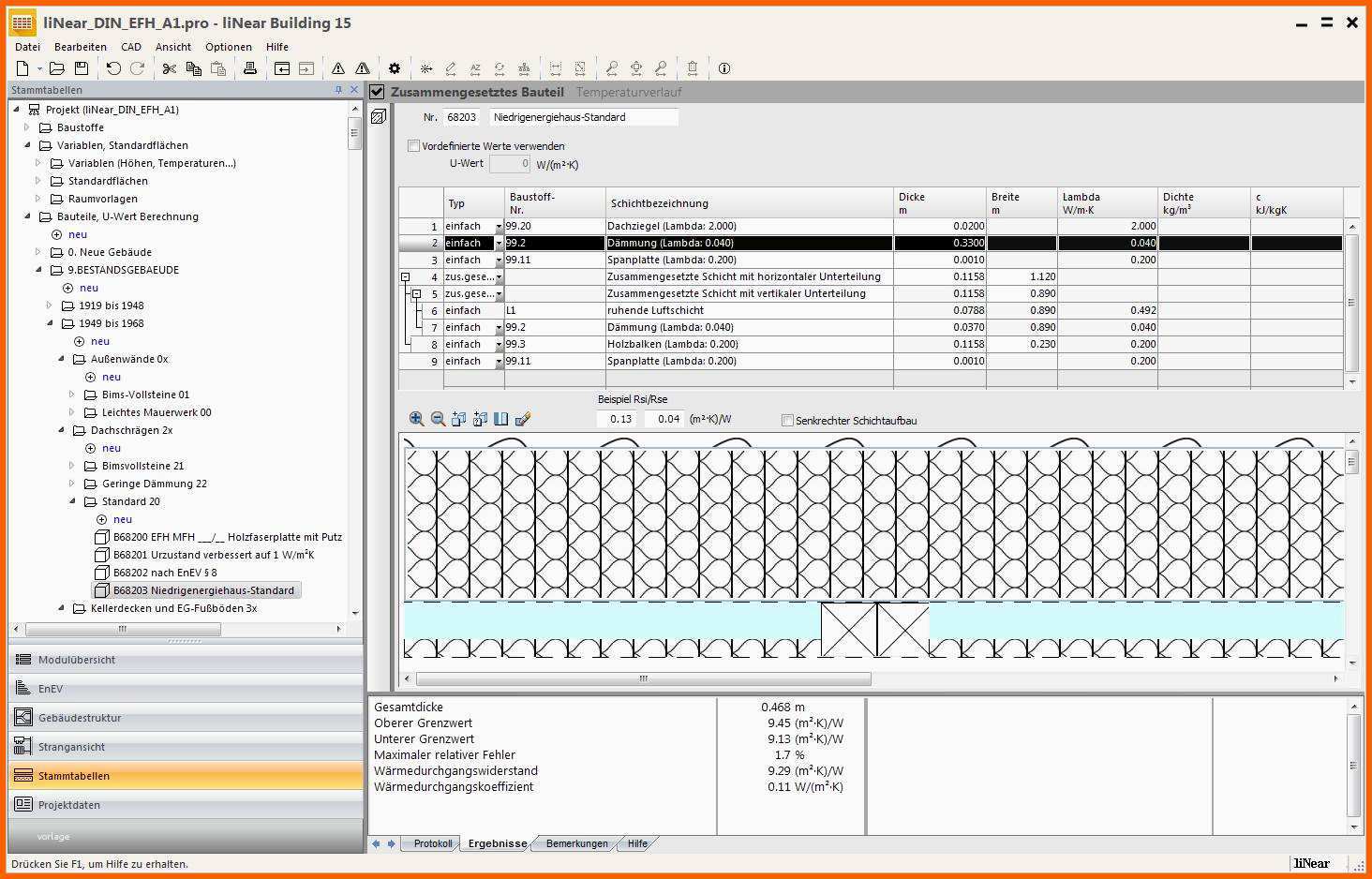The image size is (1372, 879).
Task: Open settings via the gear icon
Action: pyautogui.click(x=395, y=68)
